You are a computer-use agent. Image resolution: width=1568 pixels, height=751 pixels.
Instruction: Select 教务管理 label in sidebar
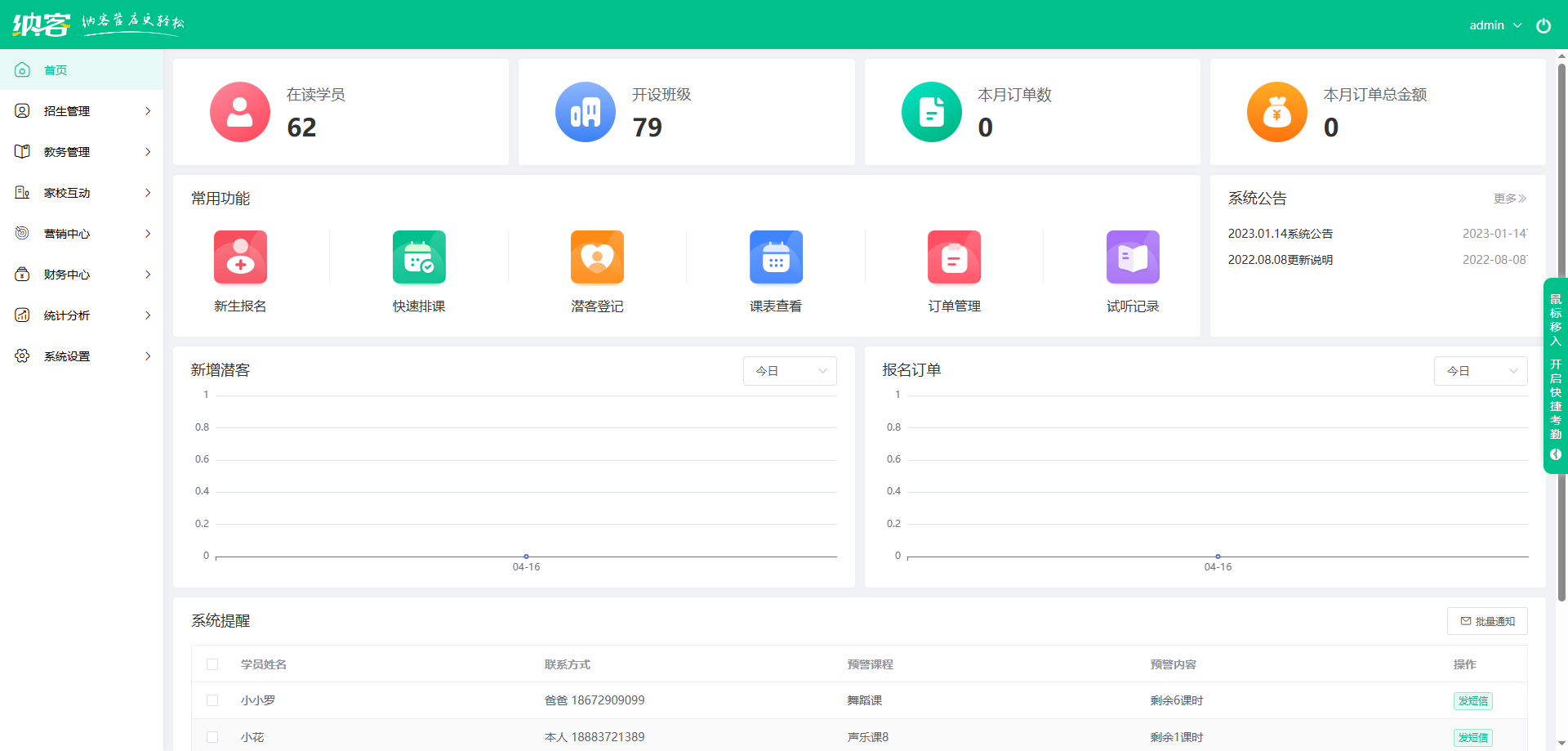(x=67, y=152)
